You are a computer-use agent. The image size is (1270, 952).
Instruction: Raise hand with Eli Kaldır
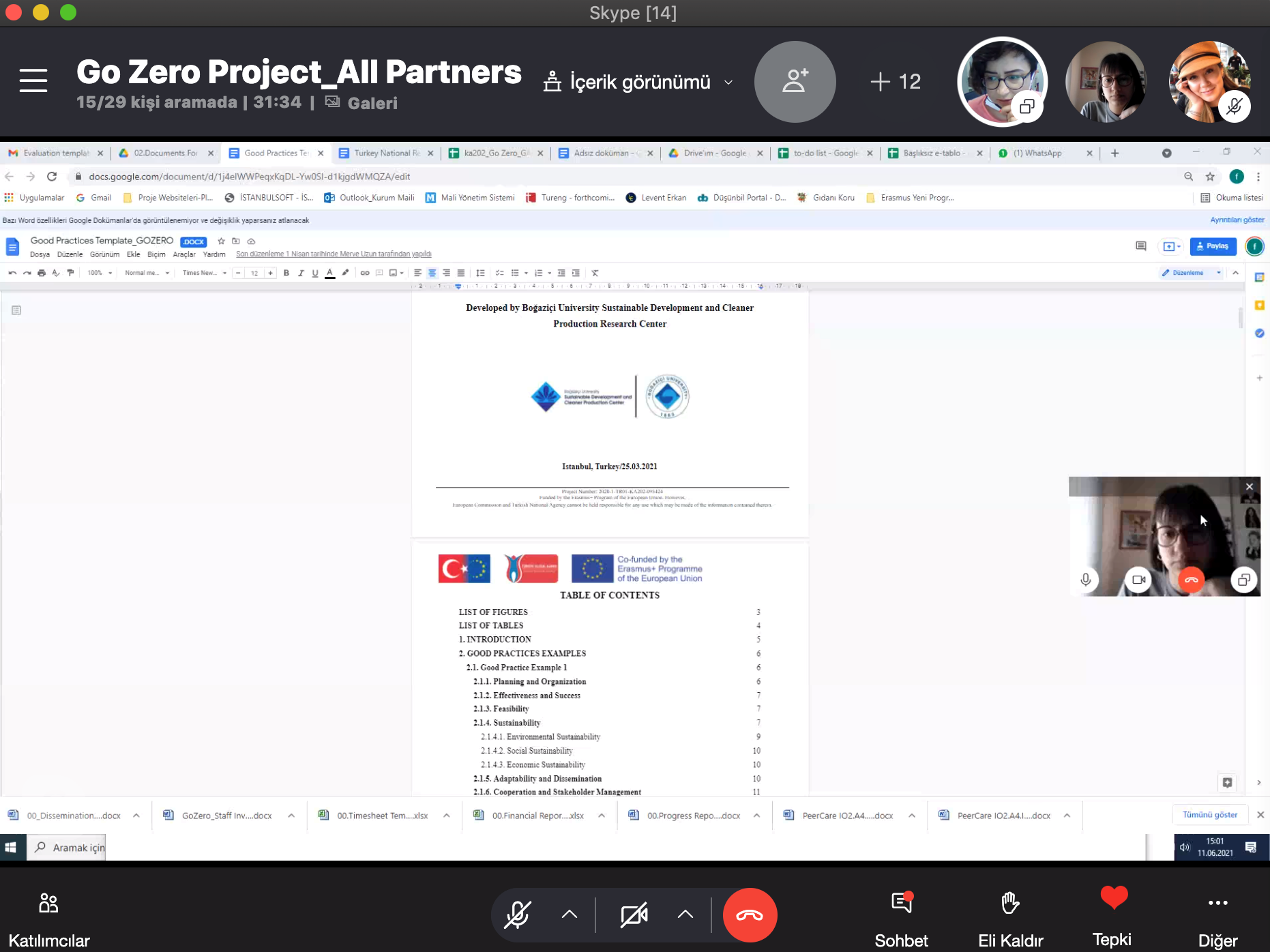tap(1010, 918)
